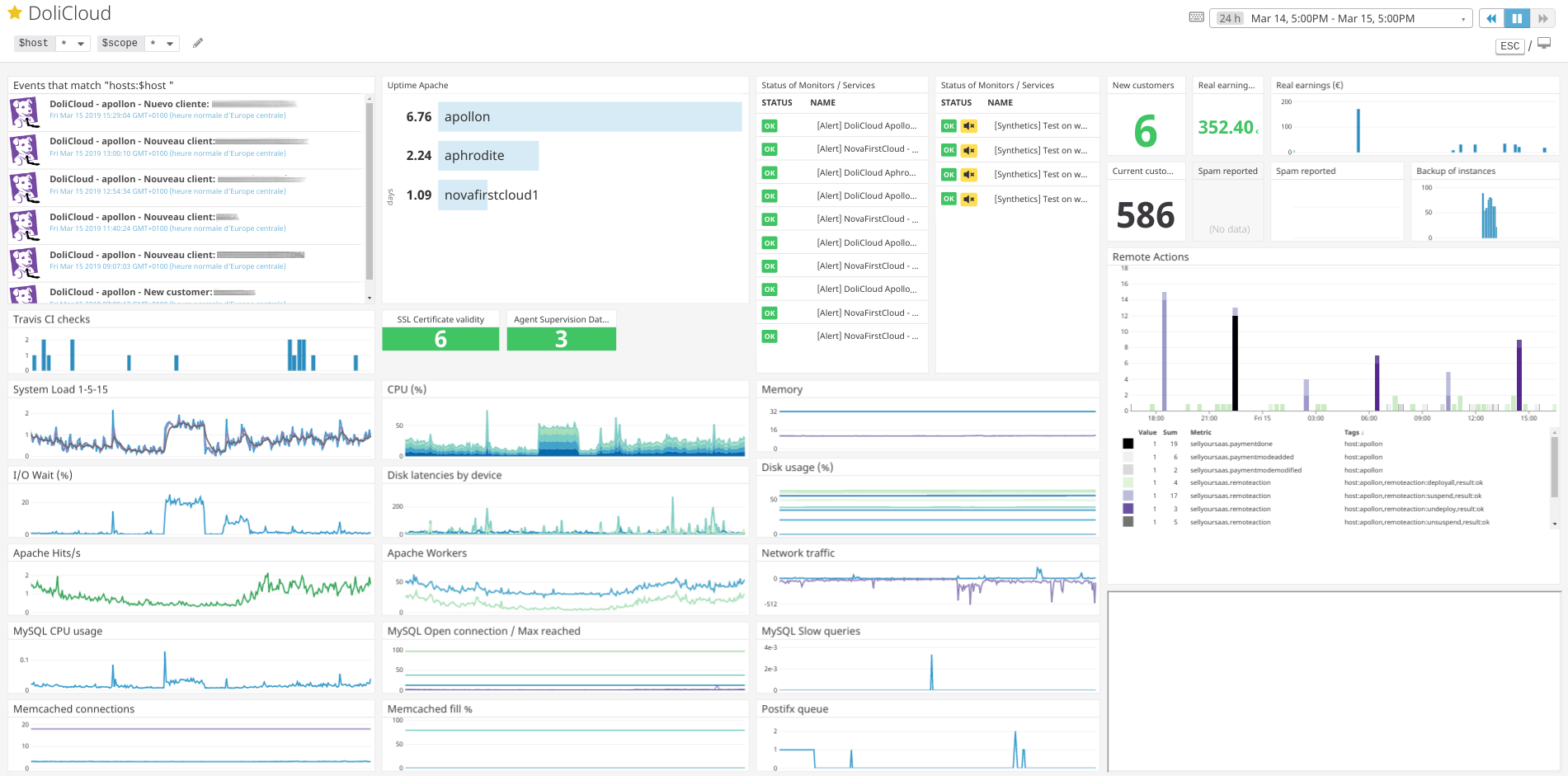Click the Remote Actions legend scrollbar up arrow
1568x776 pixels.
[x=1554, y=432]
